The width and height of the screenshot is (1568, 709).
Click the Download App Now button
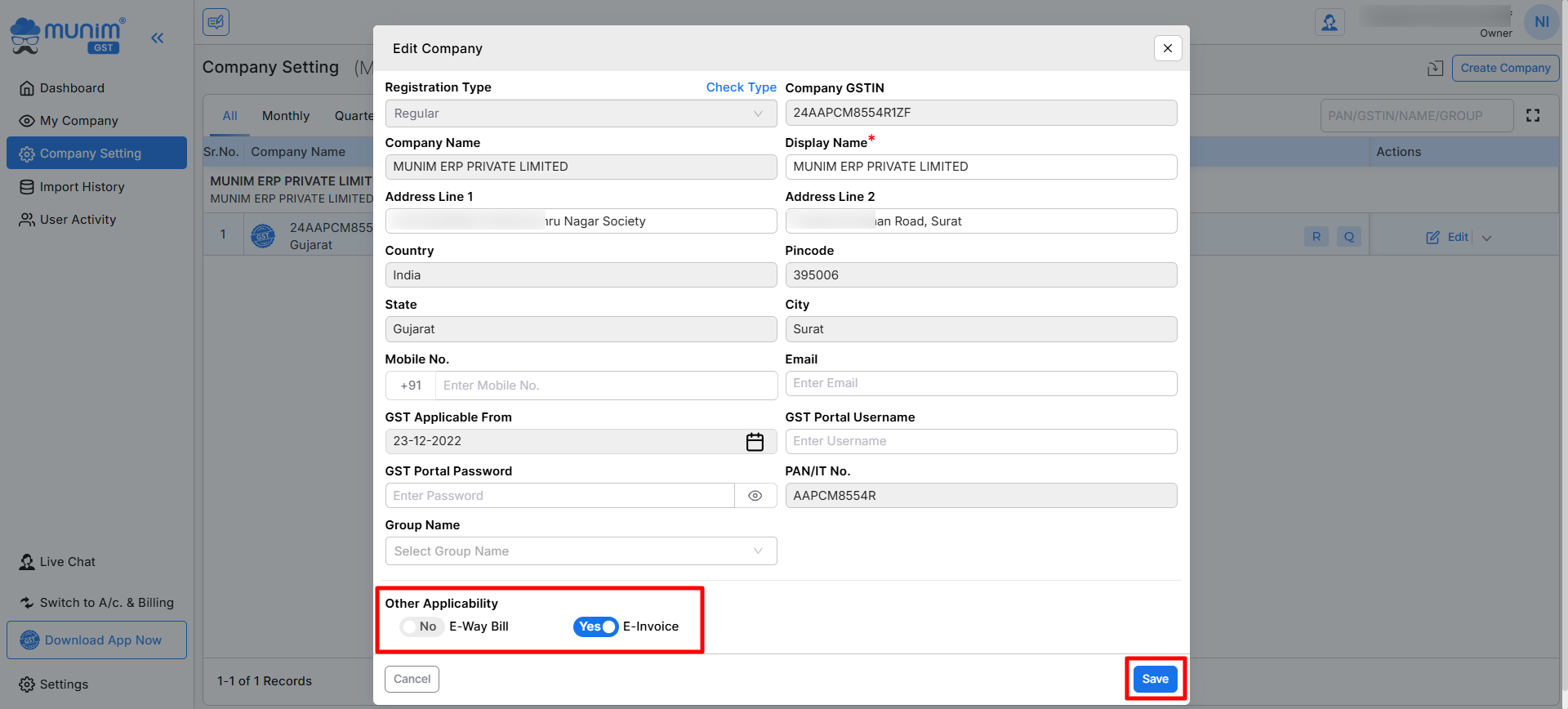pyautogui.click(x=96, y=640)
